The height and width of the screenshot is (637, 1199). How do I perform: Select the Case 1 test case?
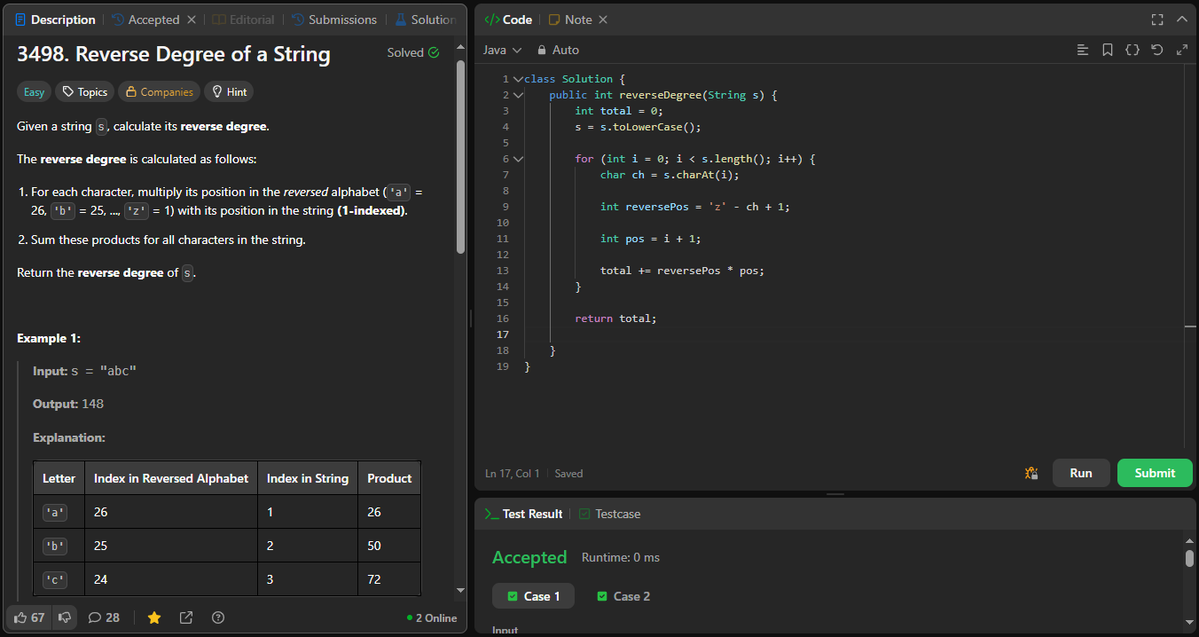pos(533,596)
